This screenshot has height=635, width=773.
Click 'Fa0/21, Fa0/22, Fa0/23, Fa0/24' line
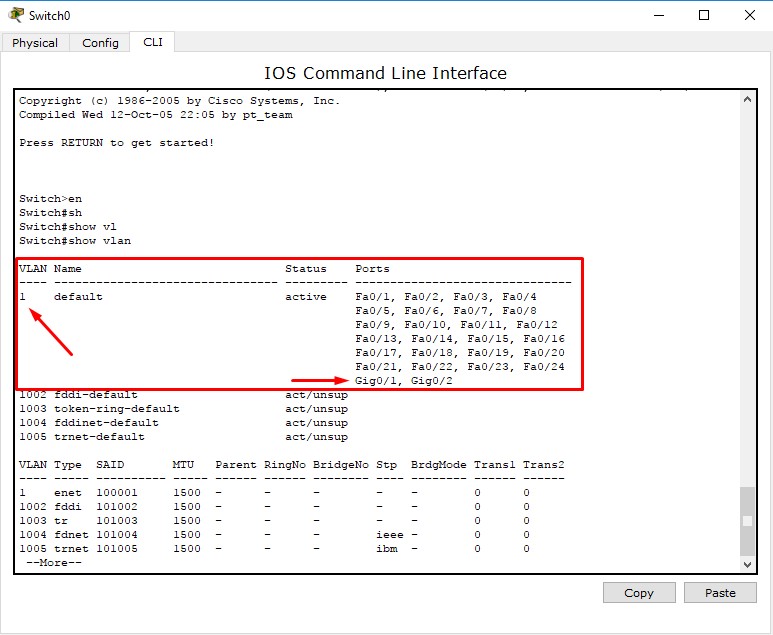[x=460, y=367]
